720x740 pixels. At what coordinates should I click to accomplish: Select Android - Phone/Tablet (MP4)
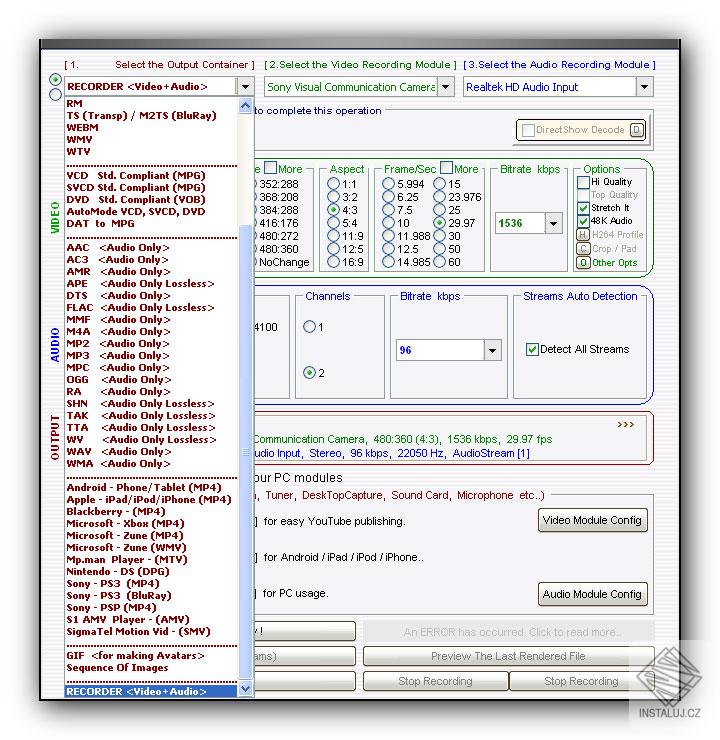tap(144, 488)
